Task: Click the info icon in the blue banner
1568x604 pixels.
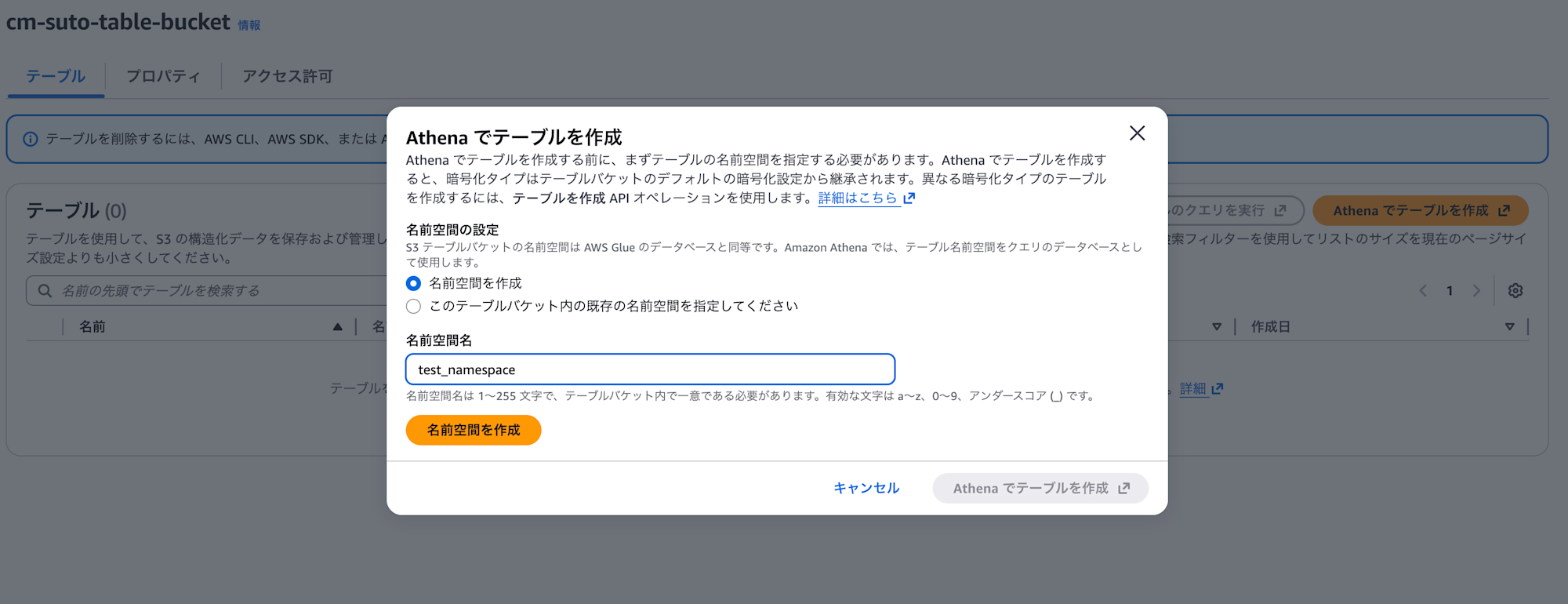Action: 31,139
